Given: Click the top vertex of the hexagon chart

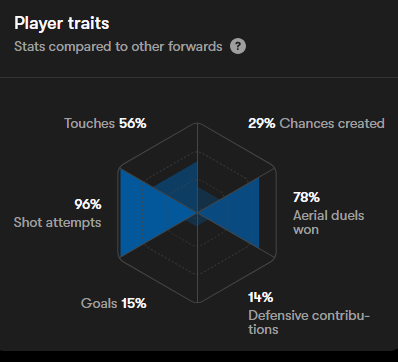Looking at the screenshot, I should click(197, 123).
